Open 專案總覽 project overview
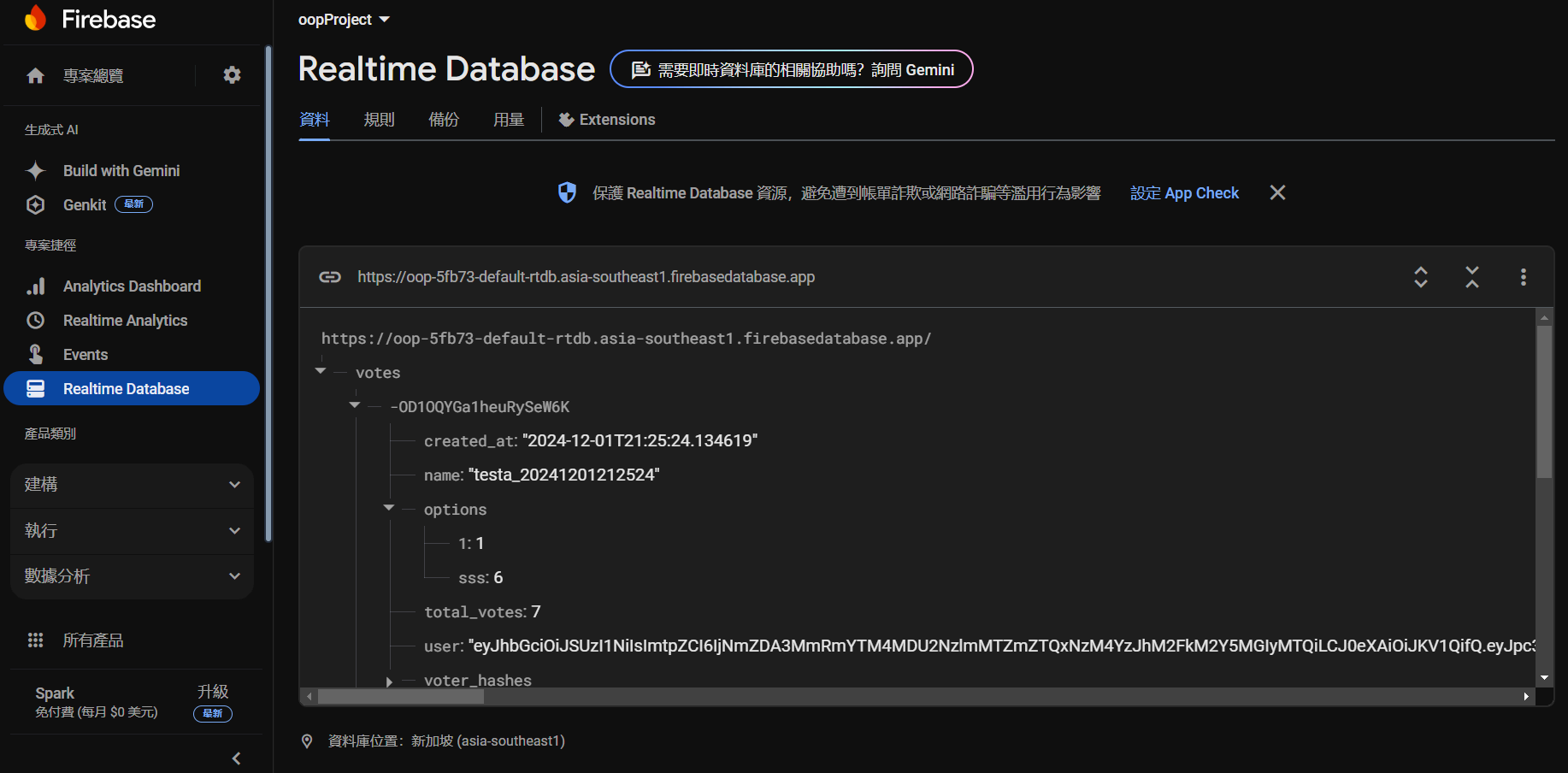The image size is (1568, 773). pyautogui.click(x=93, y=76)
